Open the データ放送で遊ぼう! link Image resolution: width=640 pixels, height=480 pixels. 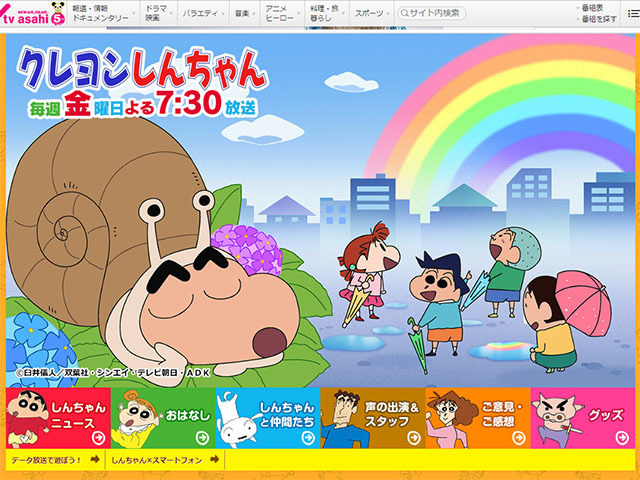click(46, 460)
